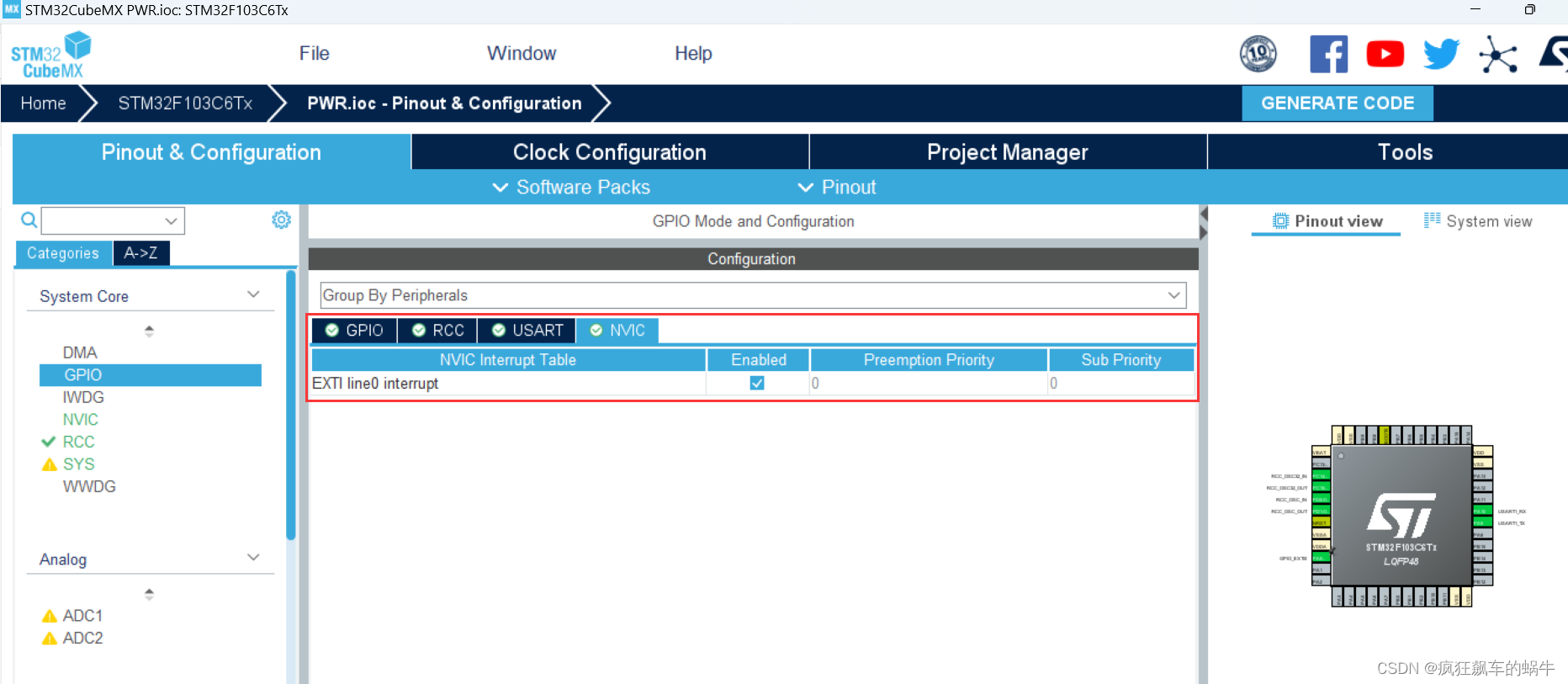This screenshot has width=1568, height=684.
Task: Select ADC2 in Analog
Action: 82,639
